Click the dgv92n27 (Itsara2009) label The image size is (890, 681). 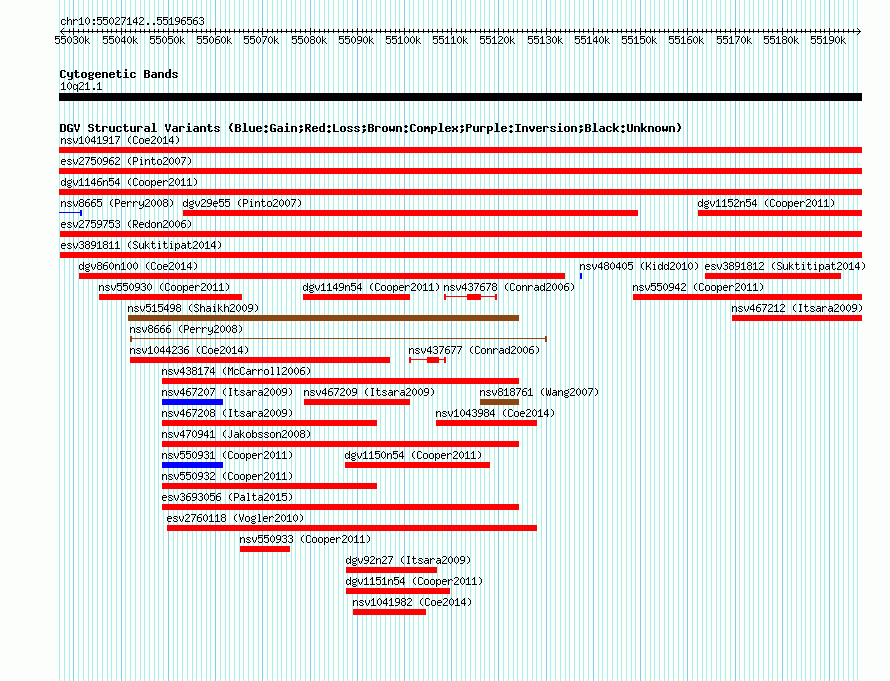tap(408, 560)
